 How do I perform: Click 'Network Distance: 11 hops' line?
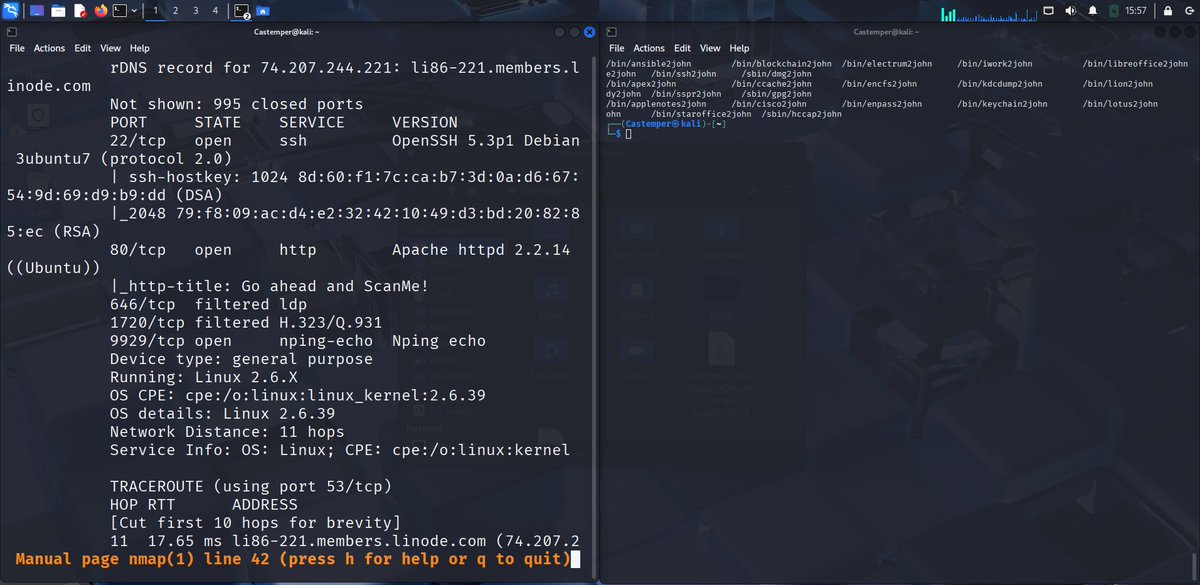tap(227, 431)
